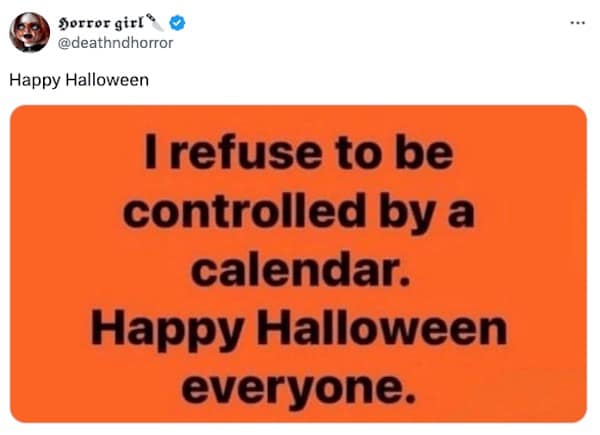Image resolution: width=600 pixels, height=435 pixels.
Task: Click the letter "I" starting the meme text
Action: pos(147,154)
